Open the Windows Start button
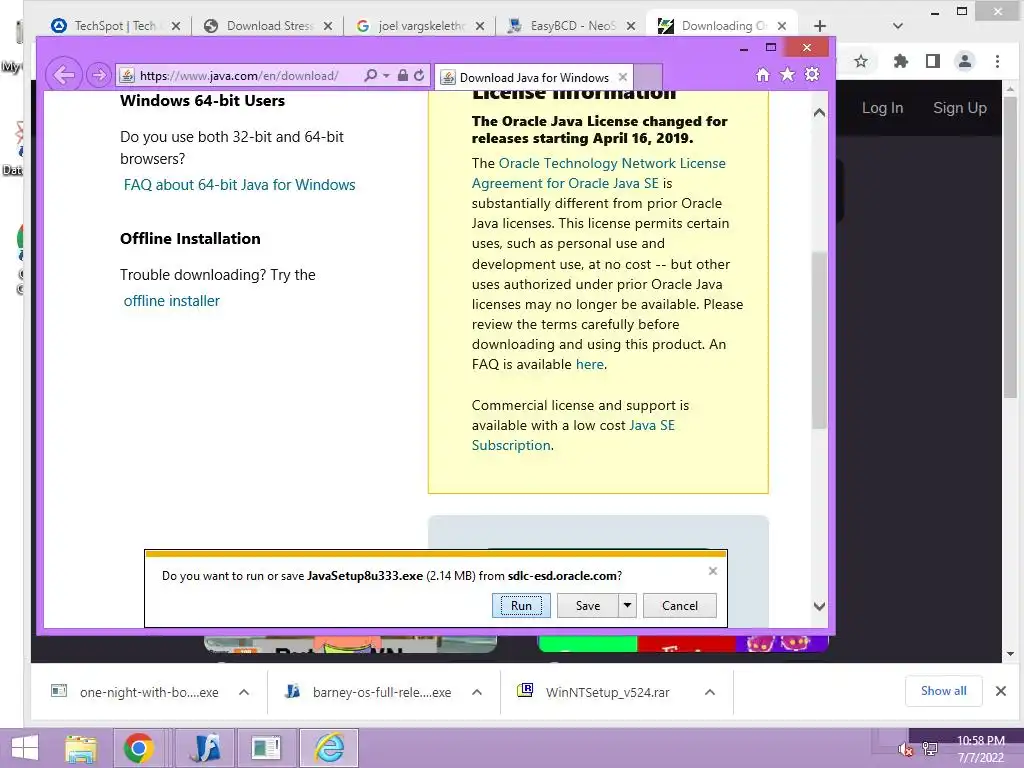 (25, 748)
